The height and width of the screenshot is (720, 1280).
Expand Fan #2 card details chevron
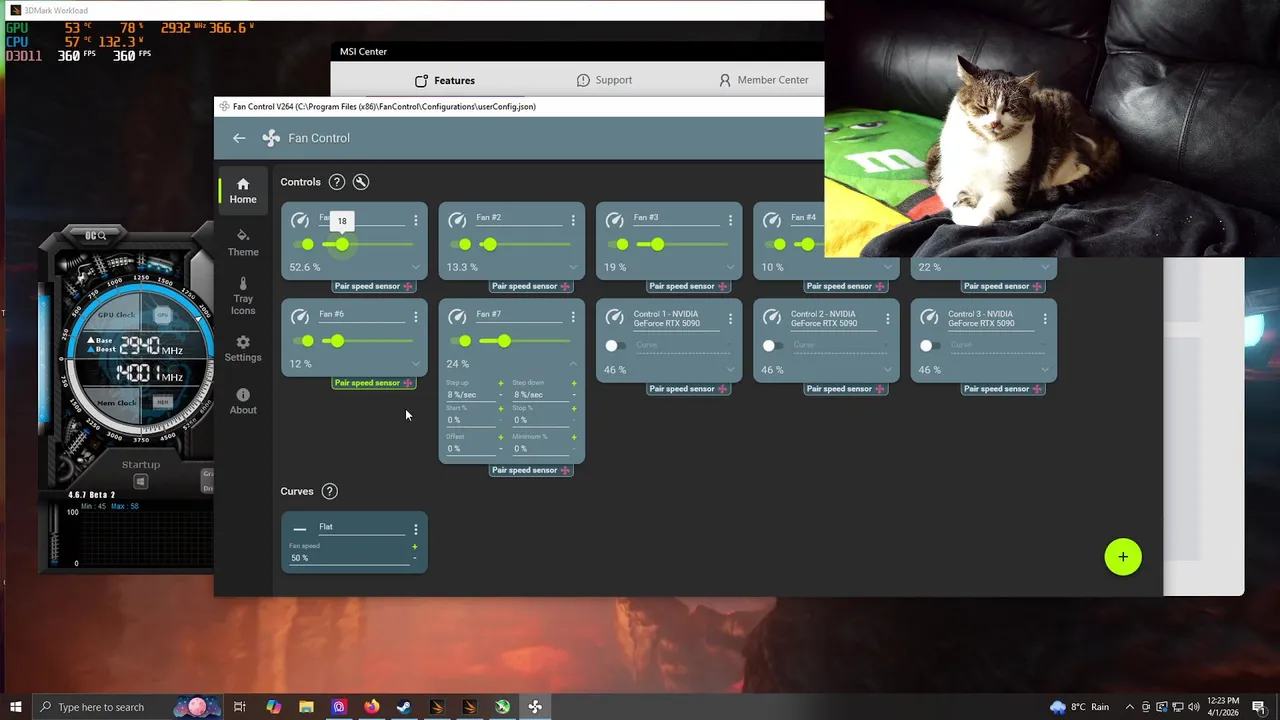click(573, 267)
